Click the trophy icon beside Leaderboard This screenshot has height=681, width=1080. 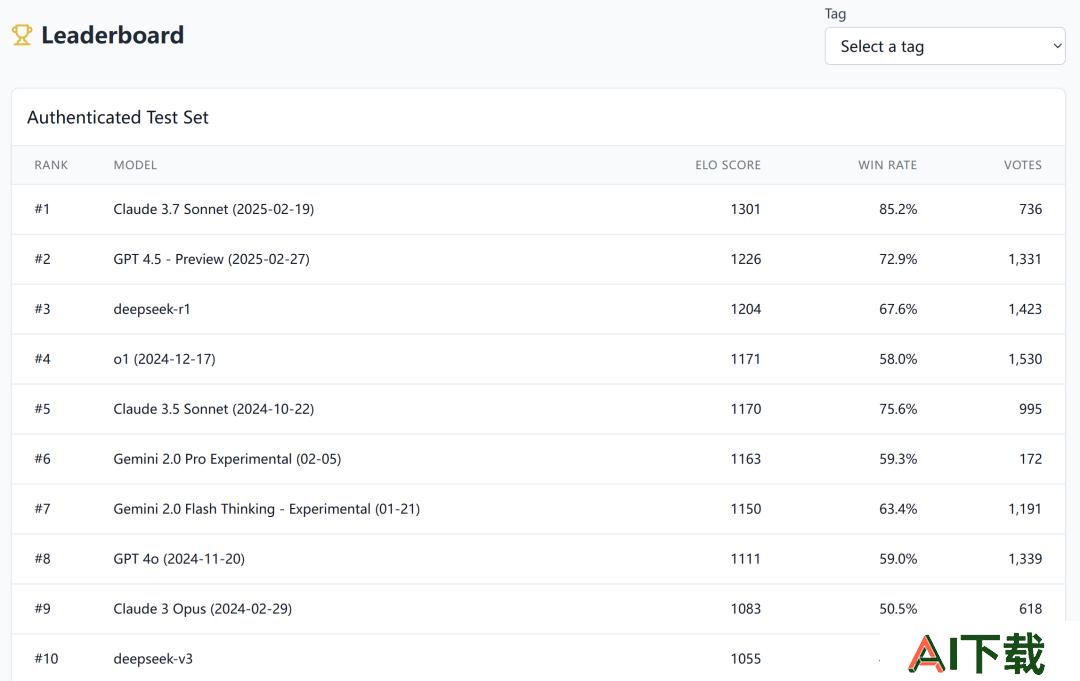[22, 35]
